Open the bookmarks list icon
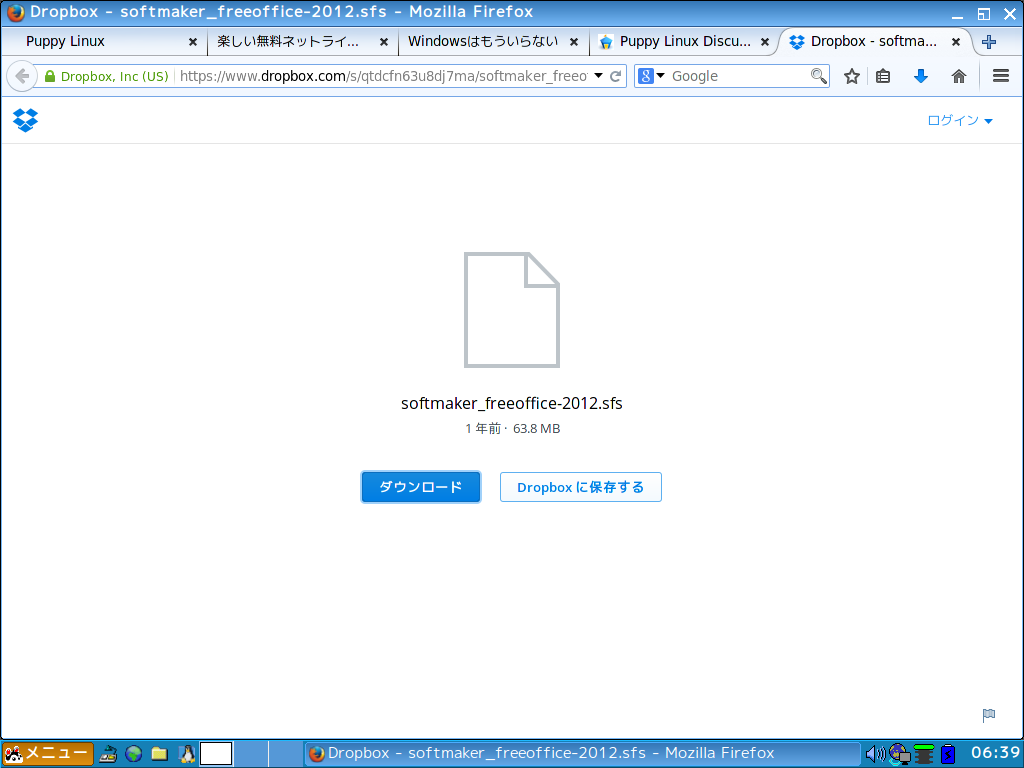The width and height of the screenshot is (1024, 768). (x=883, y=76)
